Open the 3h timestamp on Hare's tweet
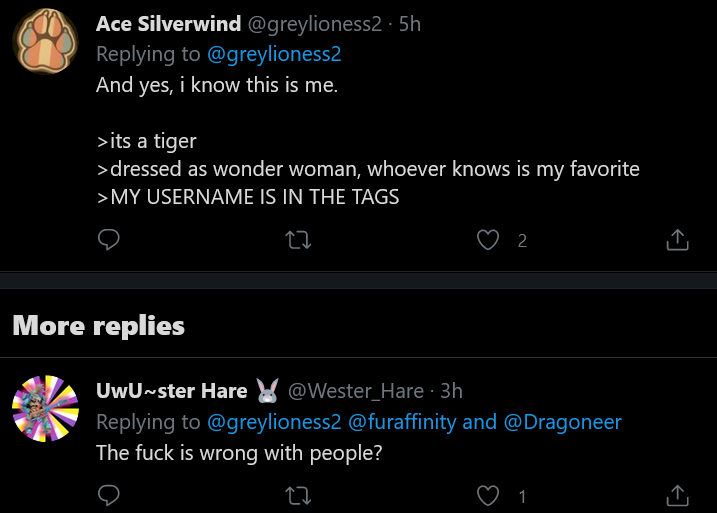 [x=451, y=391]
